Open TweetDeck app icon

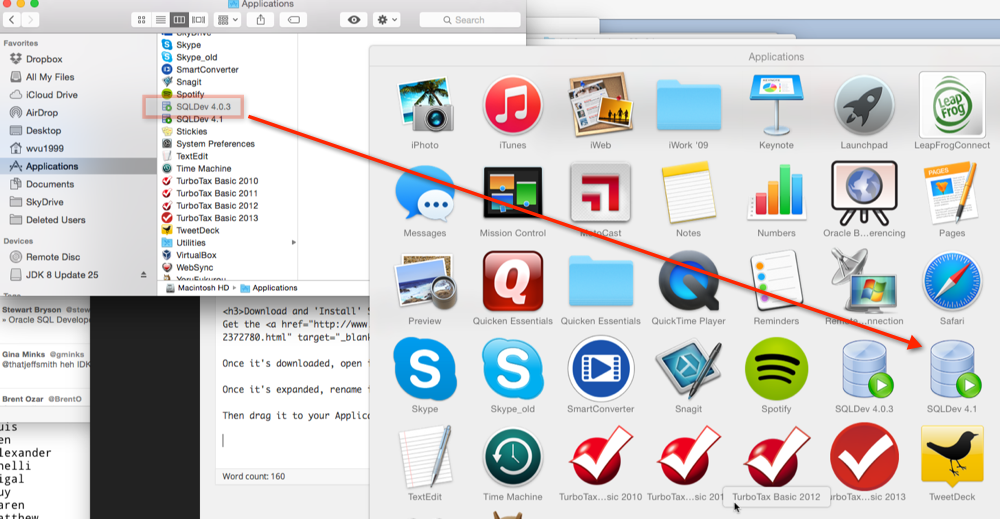point(952,457)
